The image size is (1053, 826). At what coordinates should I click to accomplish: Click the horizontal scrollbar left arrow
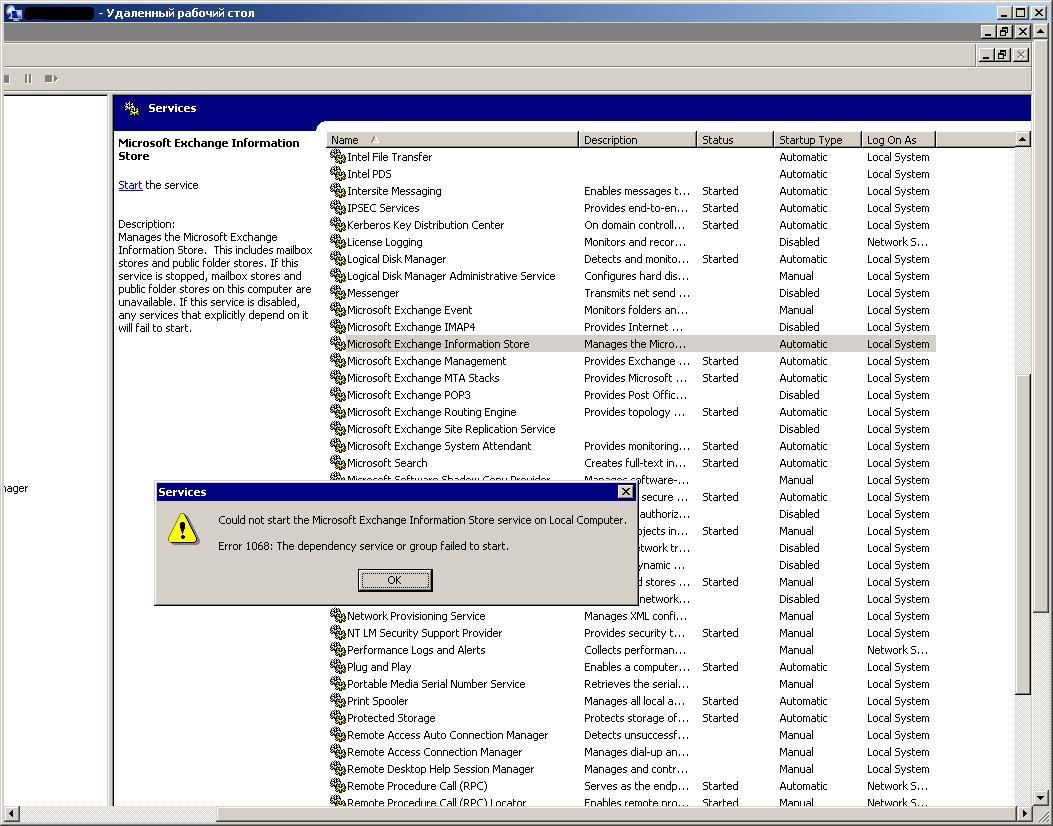pos(10,814)
